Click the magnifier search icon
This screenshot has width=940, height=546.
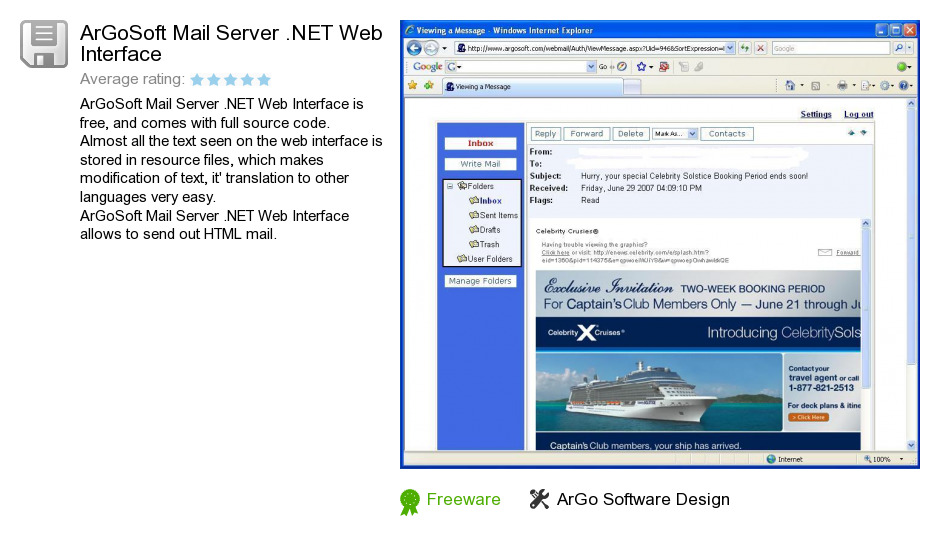tap(898, 48)
